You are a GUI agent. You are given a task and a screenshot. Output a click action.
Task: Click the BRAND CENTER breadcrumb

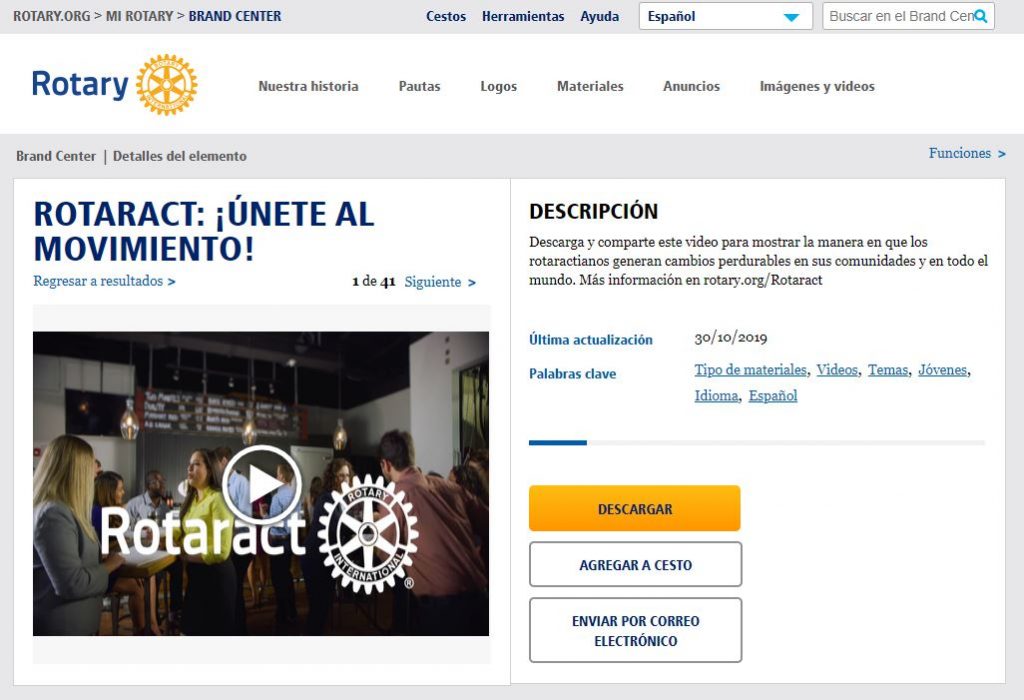tap(235, 16)
